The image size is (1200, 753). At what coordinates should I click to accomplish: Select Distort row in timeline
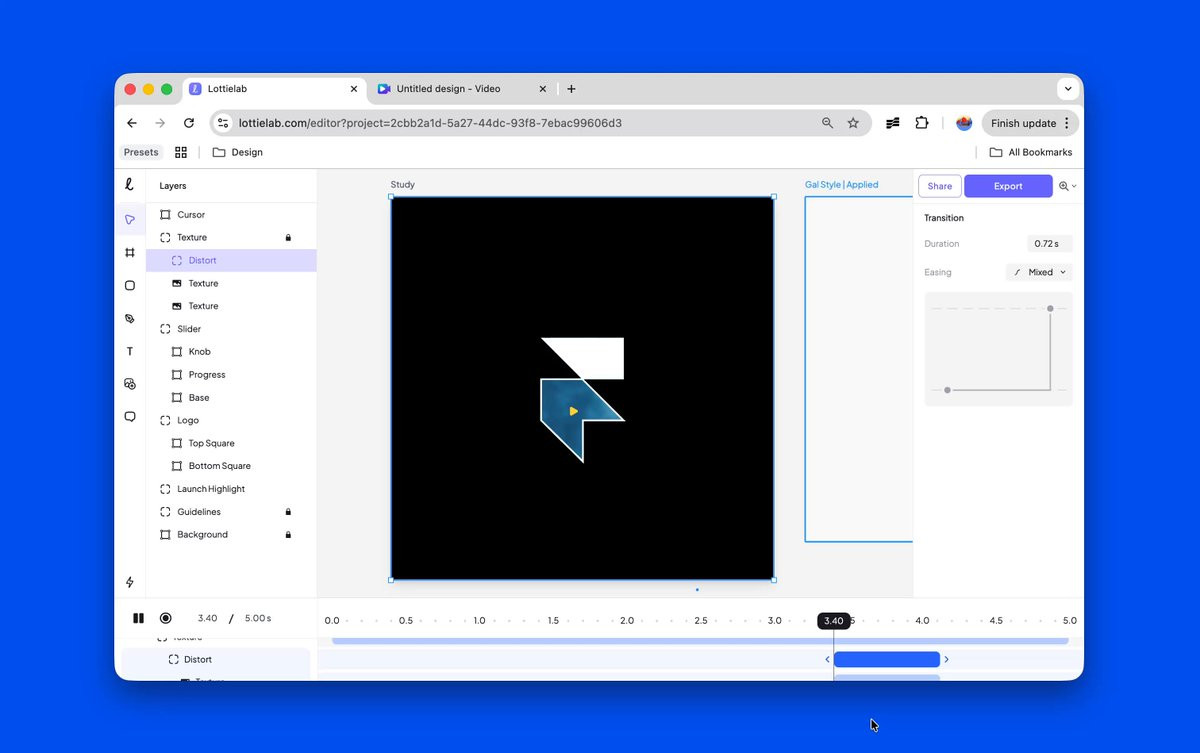point(216,660)
